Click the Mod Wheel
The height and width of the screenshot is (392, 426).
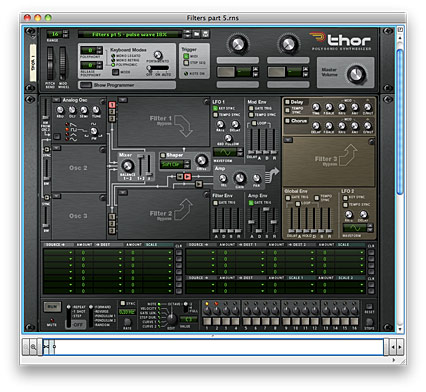62,63
